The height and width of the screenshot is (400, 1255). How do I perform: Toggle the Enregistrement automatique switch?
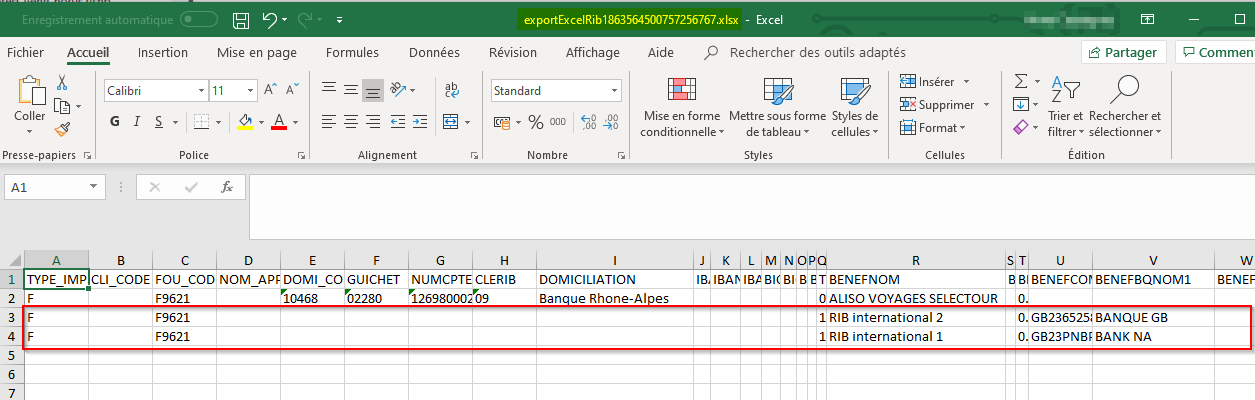coord(198,19)
